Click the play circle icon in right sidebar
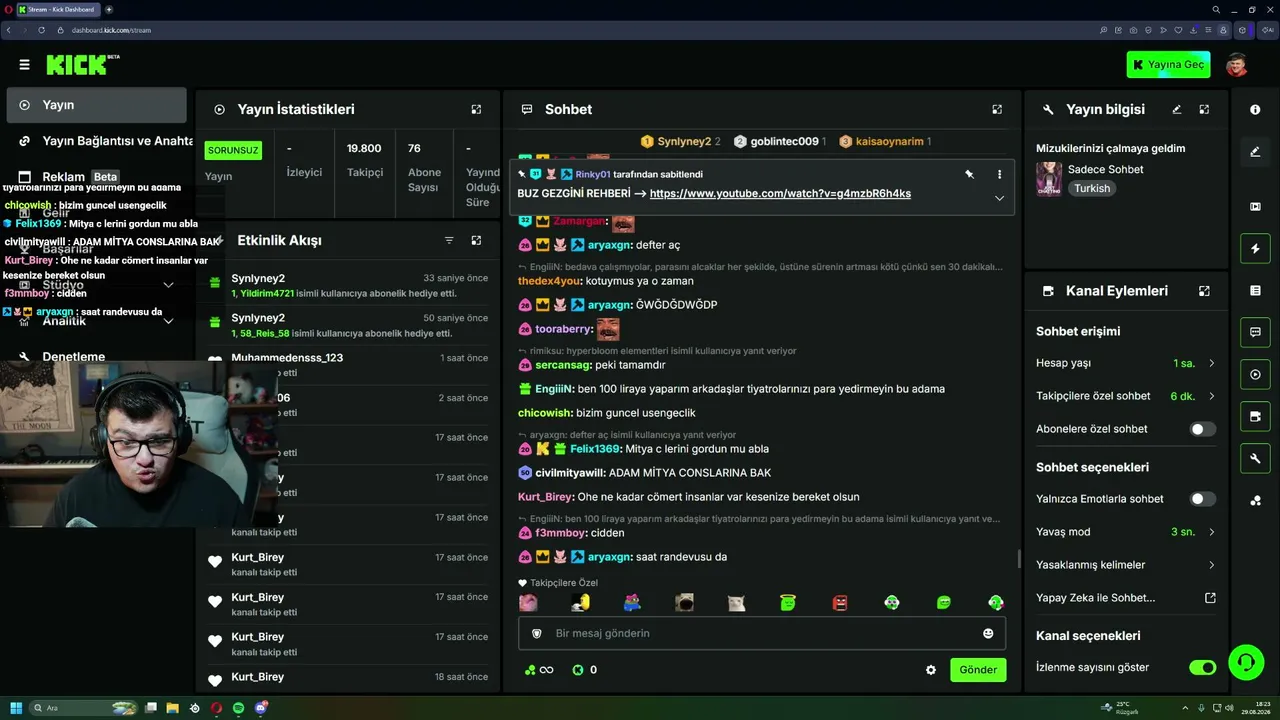 [1255, 375]
